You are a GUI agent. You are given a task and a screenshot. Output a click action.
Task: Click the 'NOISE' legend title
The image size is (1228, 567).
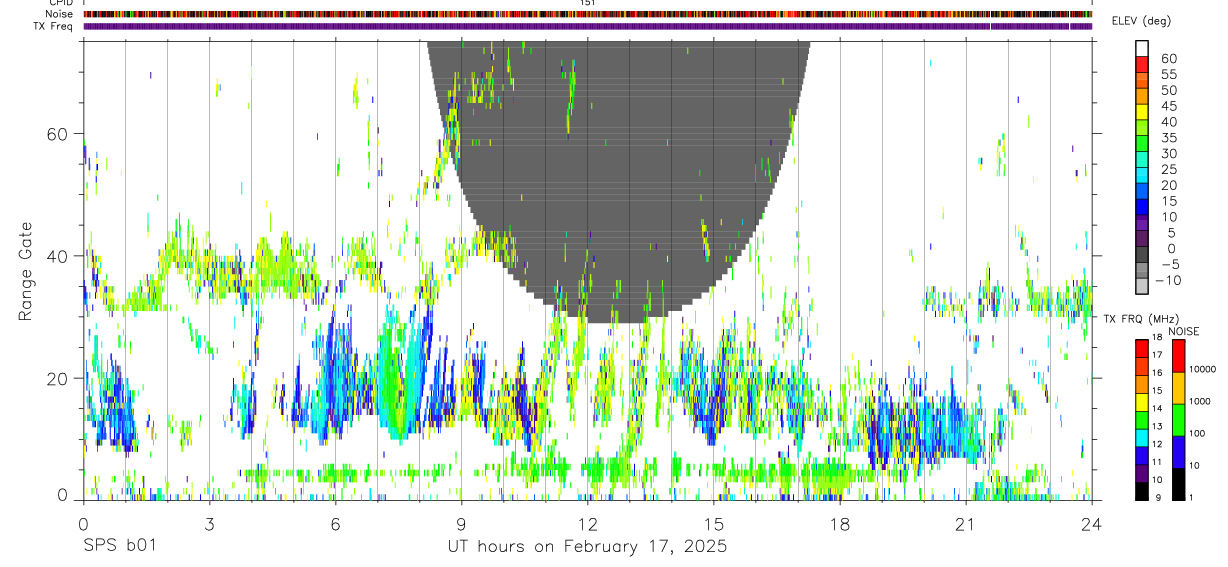pyautogui.click(x=1184, y=331)
